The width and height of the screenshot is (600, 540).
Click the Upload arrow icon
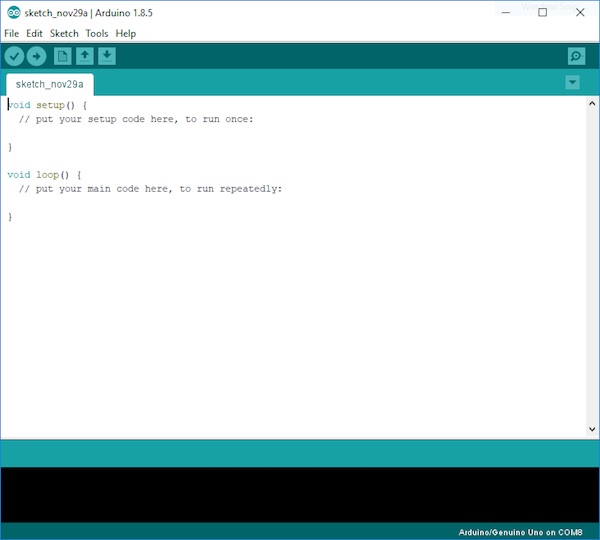click(x=36, y=56)
